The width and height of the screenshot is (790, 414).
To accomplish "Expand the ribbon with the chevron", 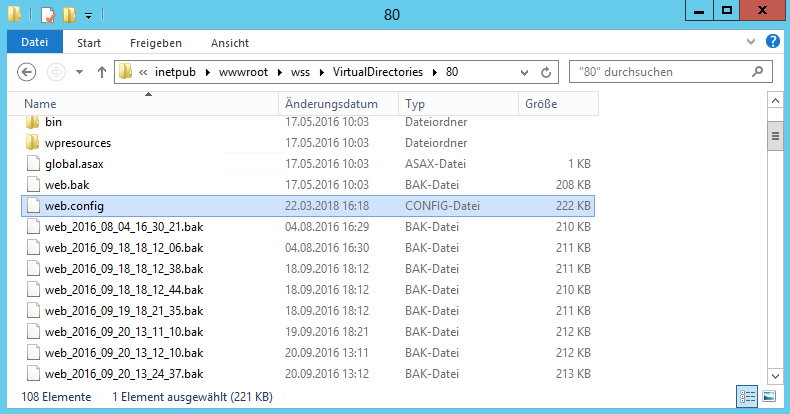I will (x=751, y=41).
